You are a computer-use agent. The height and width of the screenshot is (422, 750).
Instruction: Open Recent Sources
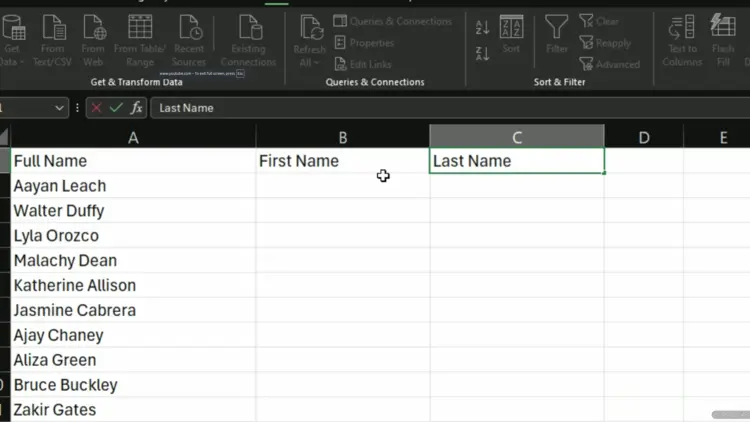point(189,41)
